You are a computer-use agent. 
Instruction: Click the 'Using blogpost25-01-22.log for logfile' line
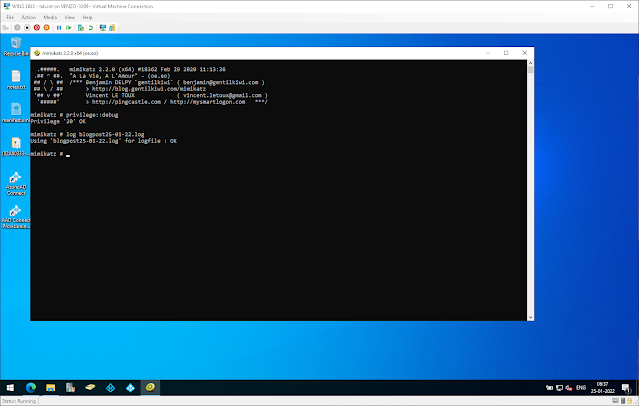click(x=104, y=141)
